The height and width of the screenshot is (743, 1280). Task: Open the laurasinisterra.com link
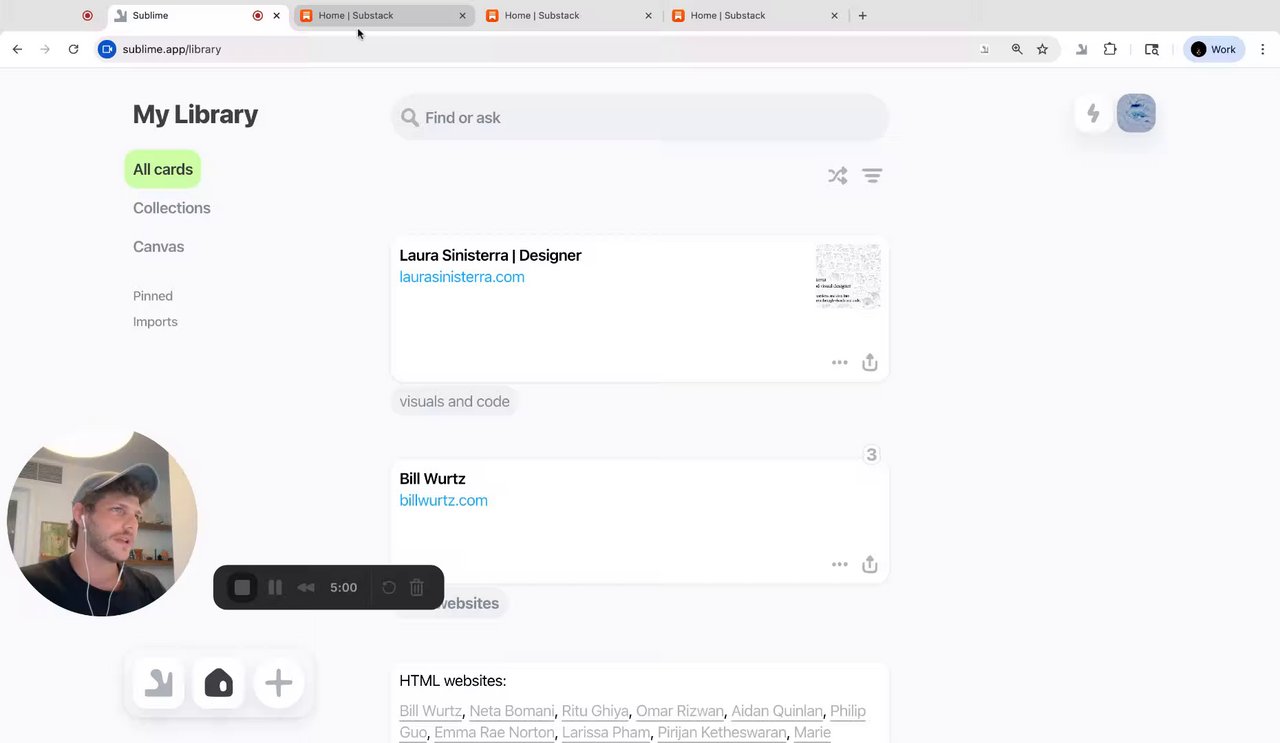[462, 277]
